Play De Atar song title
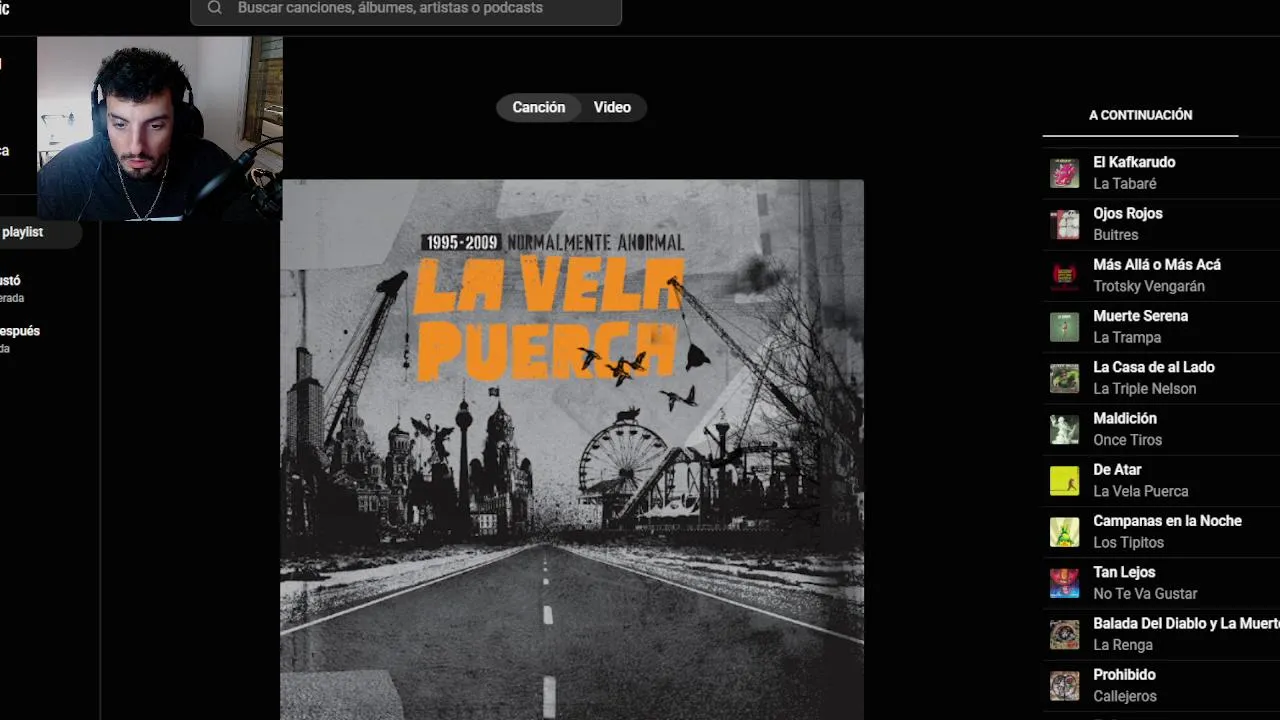 [1117, 470]
